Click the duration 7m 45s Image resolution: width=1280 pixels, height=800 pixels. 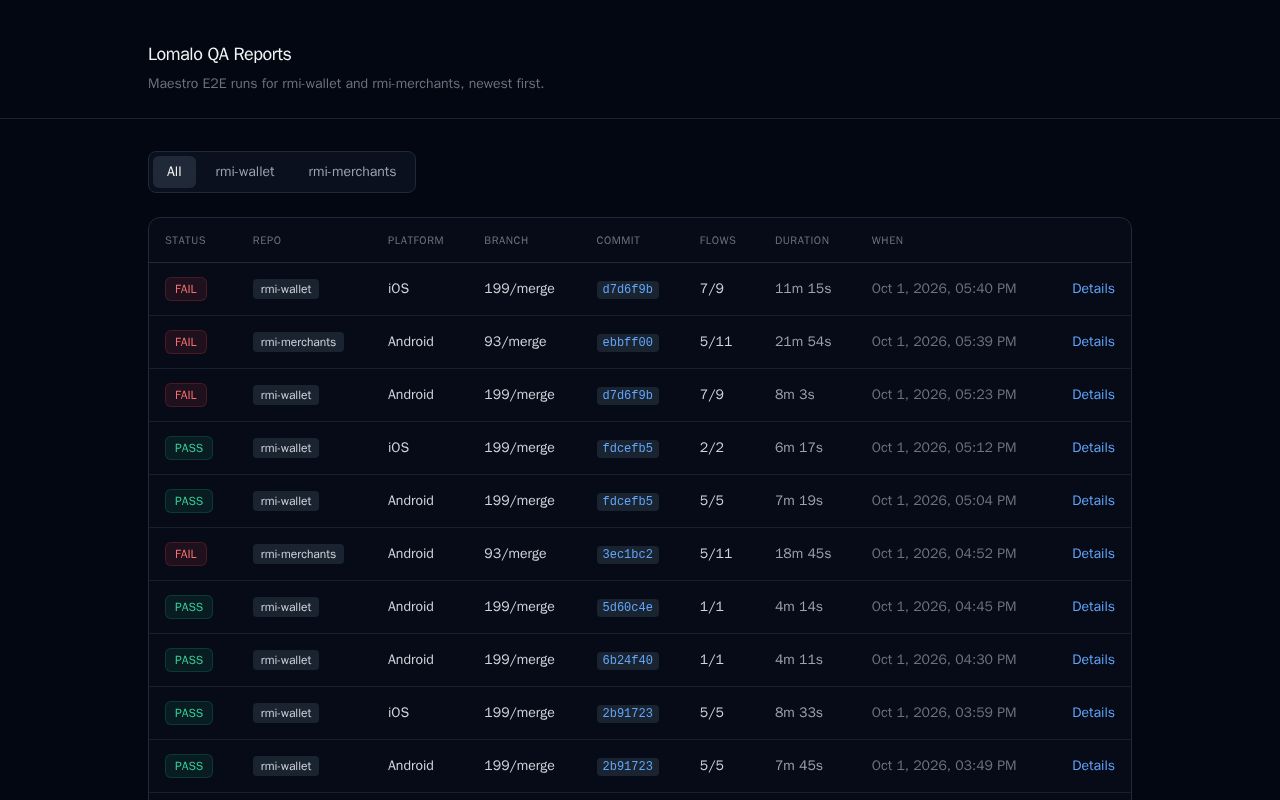pos(799,766)
